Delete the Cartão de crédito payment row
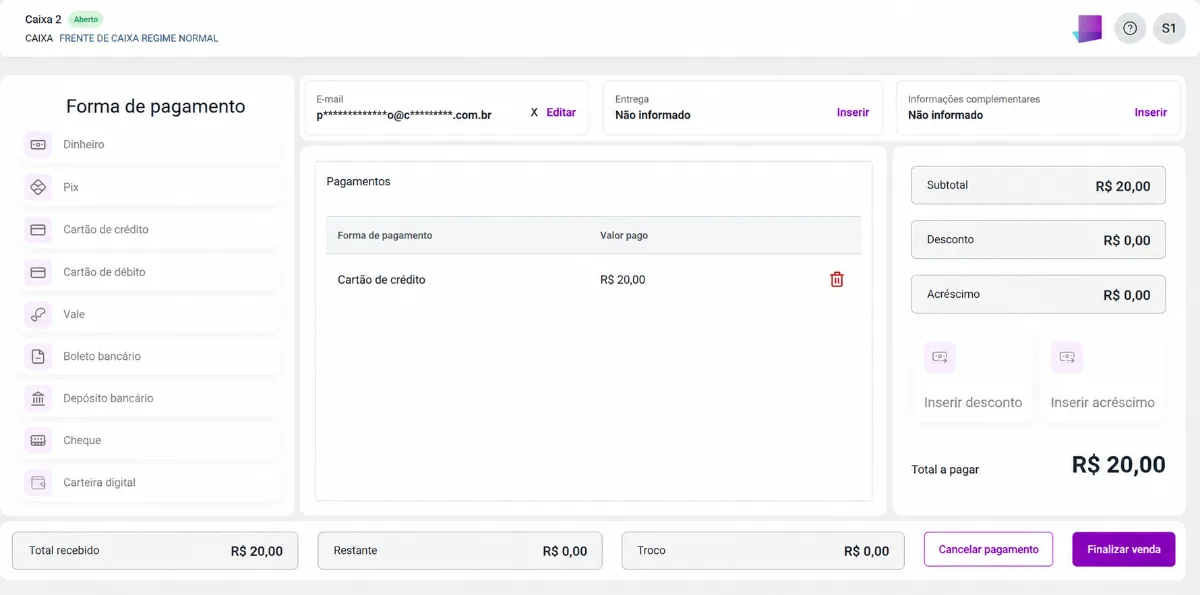The image size is (1200, 595). (837, 280)
